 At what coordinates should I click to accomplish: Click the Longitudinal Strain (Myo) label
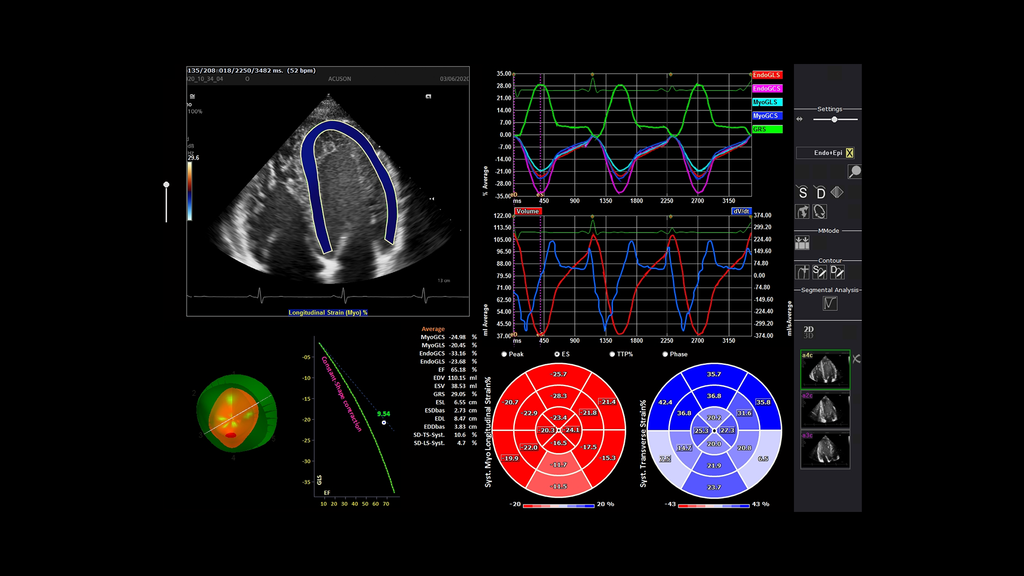330,313
